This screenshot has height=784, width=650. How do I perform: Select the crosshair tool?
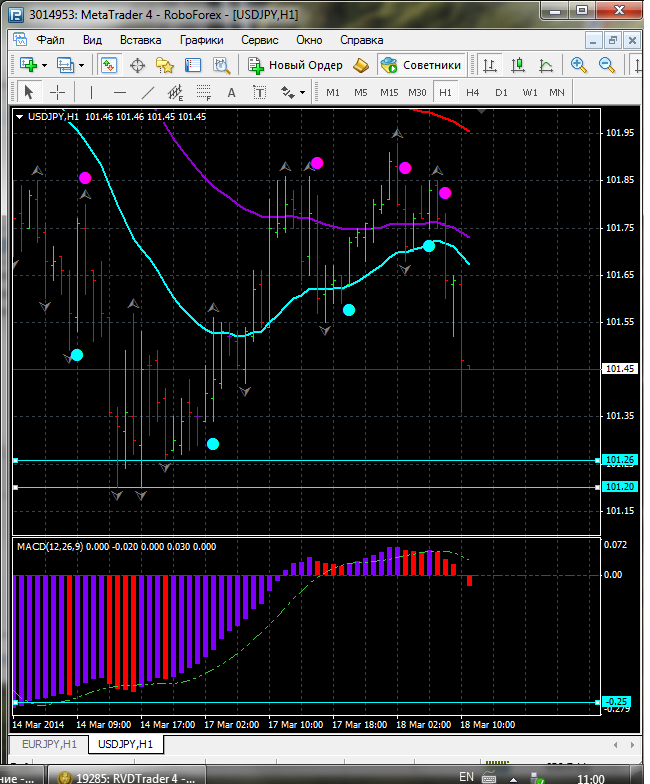(x=58, y=92)
